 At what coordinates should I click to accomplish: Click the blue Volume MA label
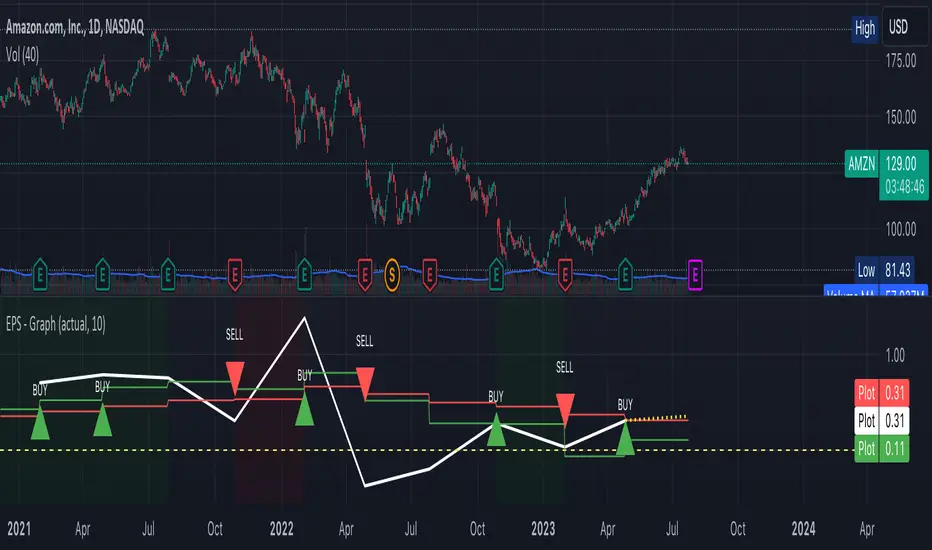(876, 291)
